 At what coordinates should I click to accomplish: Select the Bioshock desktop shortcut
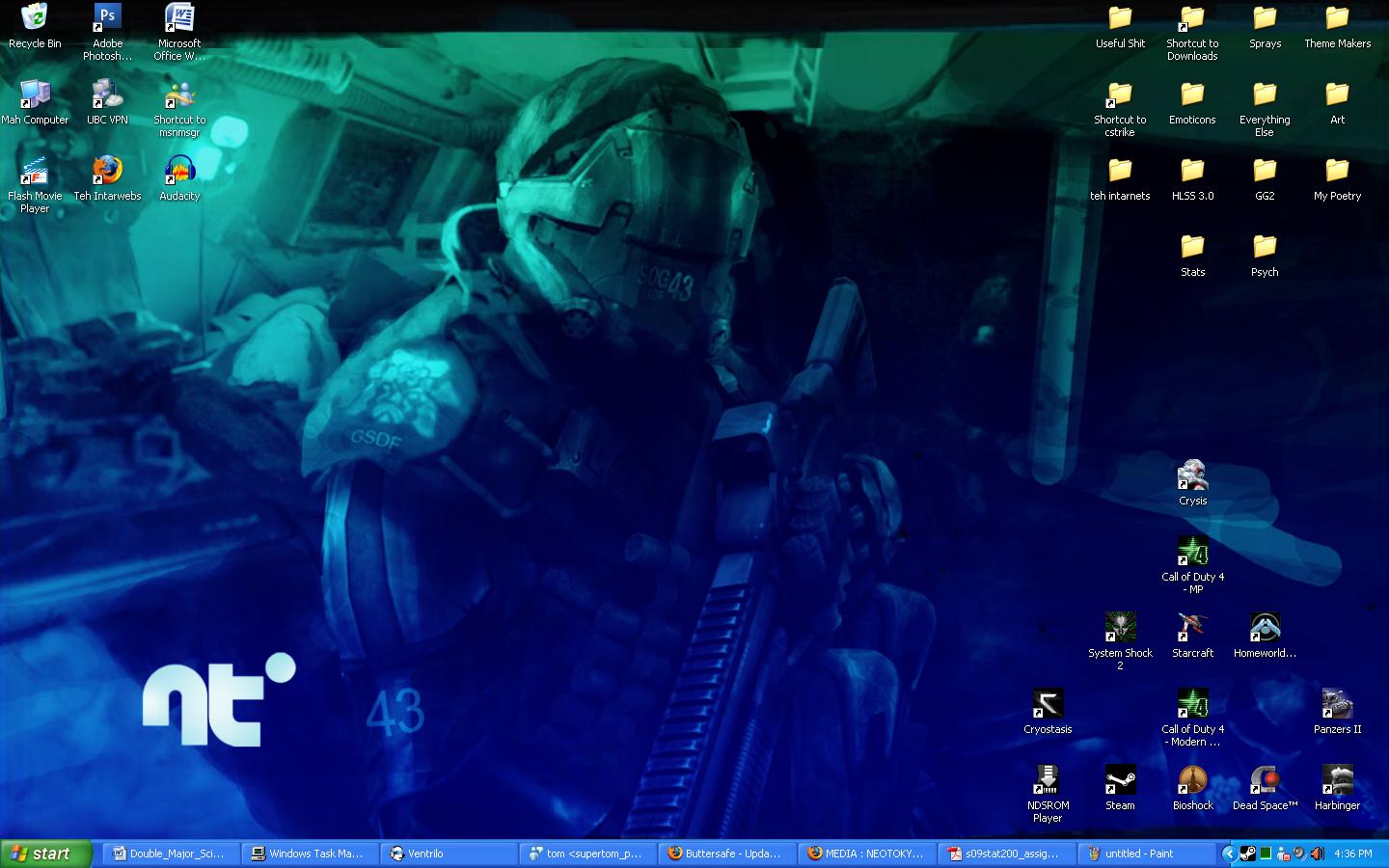pyautogui.click(x=1192, y=788)
